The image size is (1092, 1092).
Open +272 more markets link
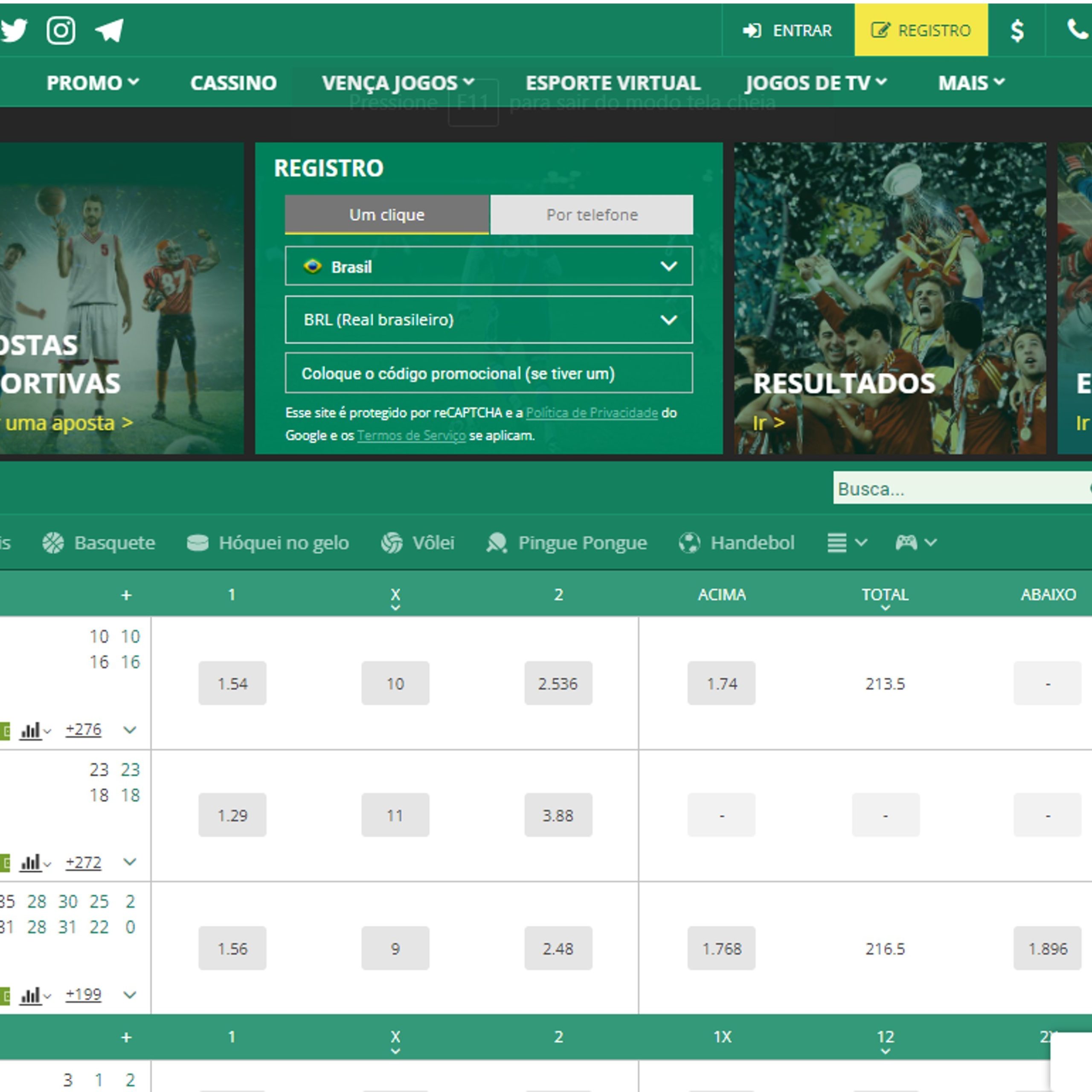84,863
